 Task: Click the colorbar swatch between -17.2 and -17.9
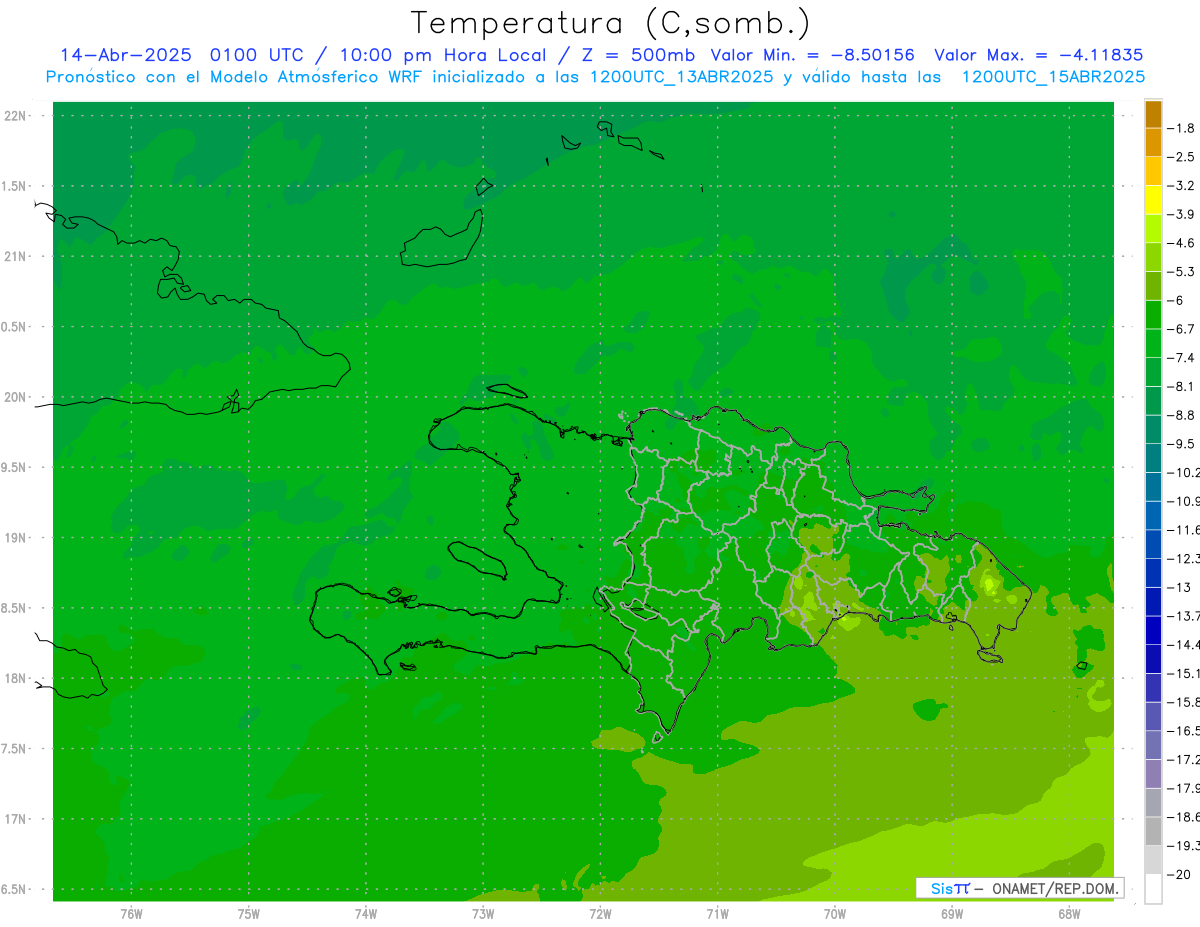(1153, 774)
